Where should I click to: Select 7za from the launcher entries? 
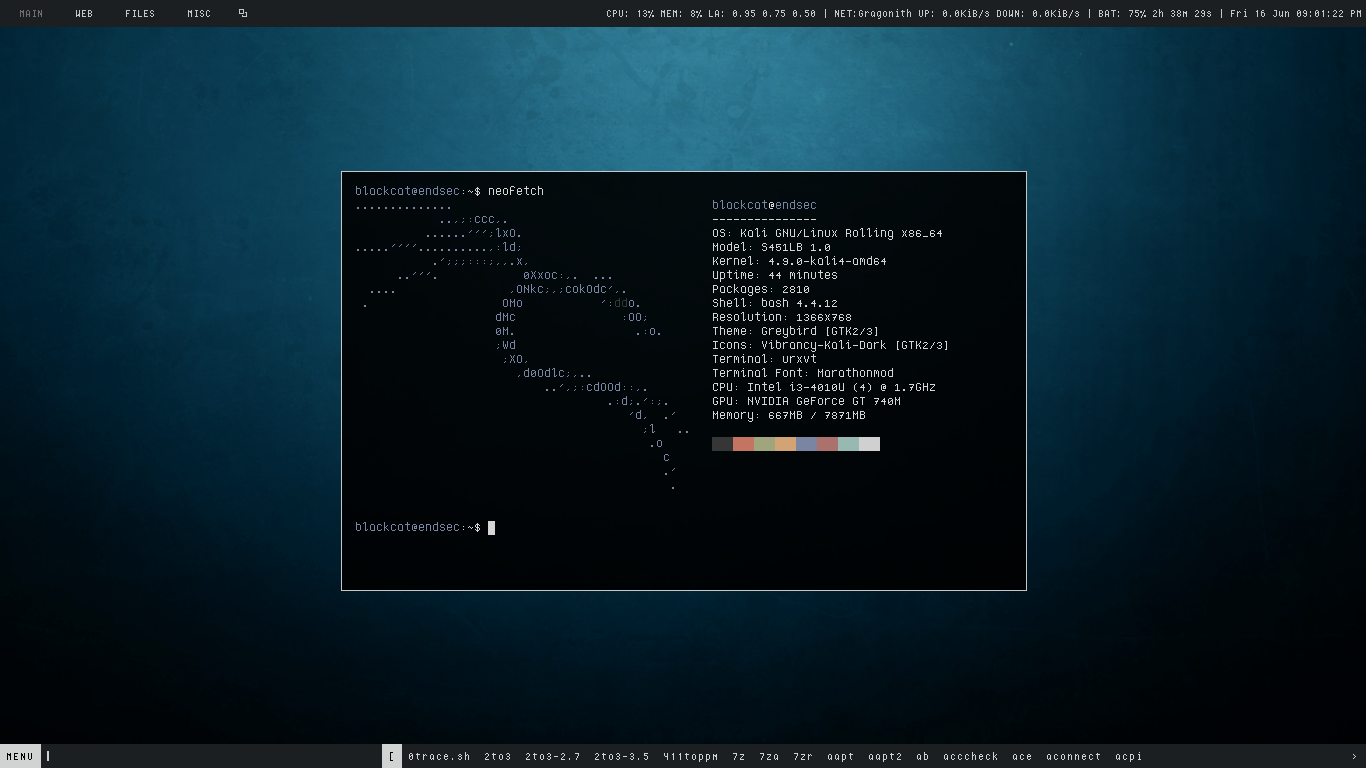(769, 757)
